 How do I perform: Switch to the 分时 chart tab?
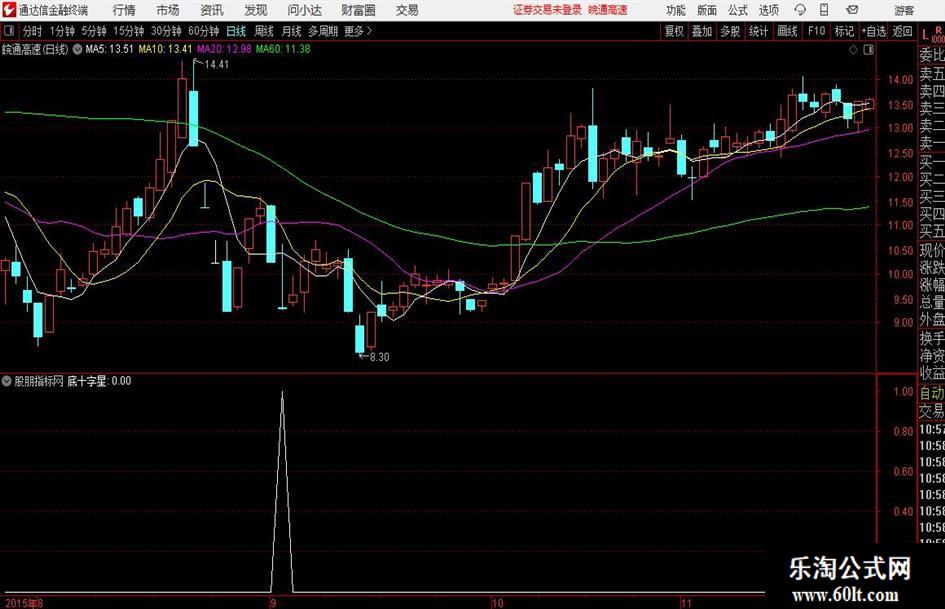33,31
